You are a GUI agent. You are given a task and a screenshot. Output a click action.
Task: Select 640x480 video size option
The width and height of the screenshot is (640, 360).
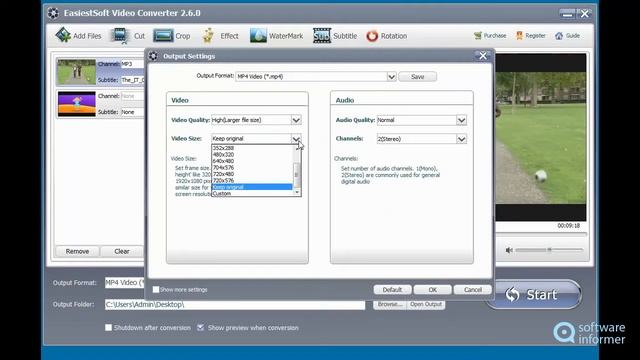click(252, 161)
